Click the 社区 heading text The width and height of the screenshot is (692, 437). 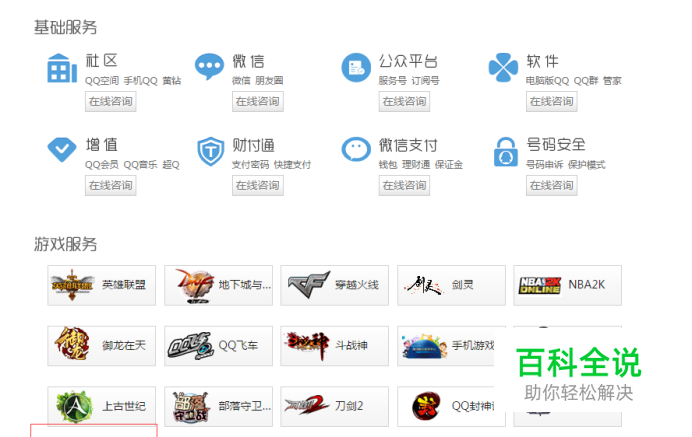(102, 60)
